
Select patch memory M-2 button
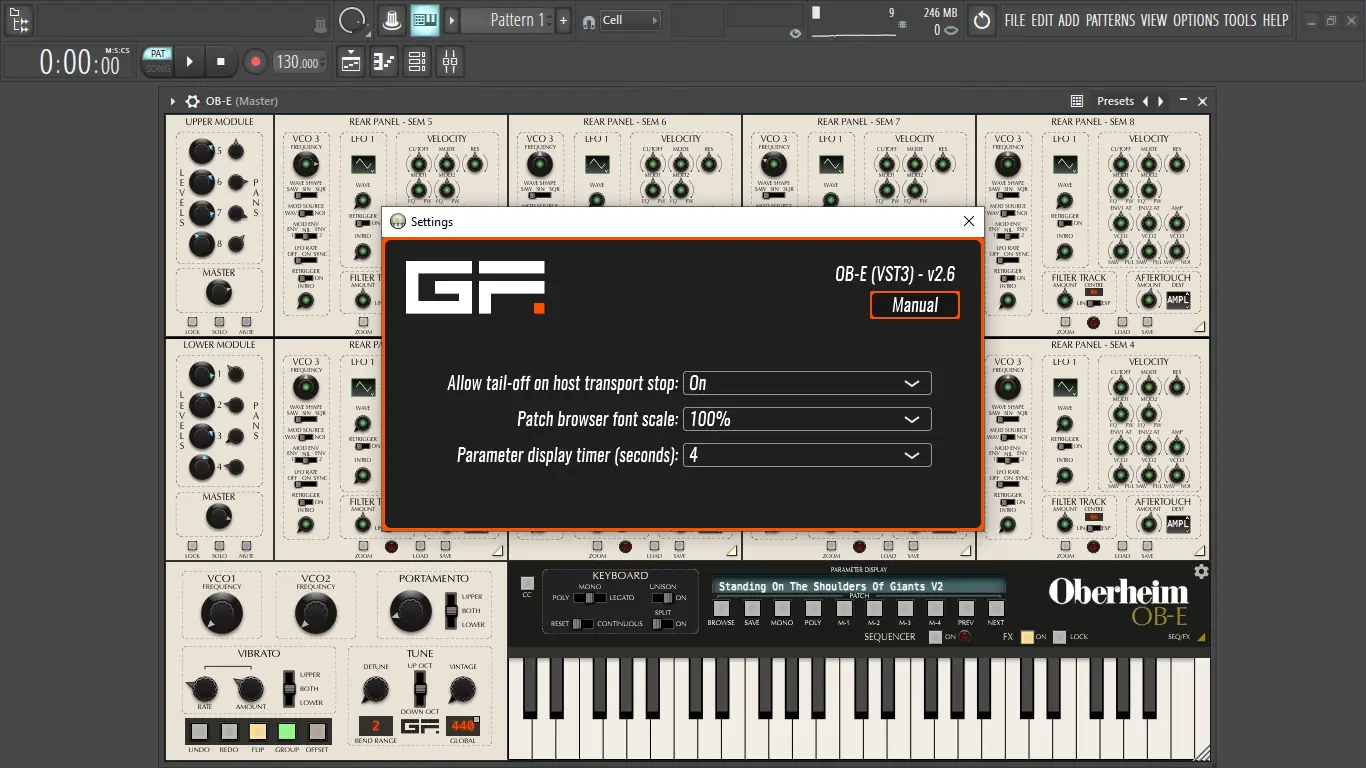point(874,608)
